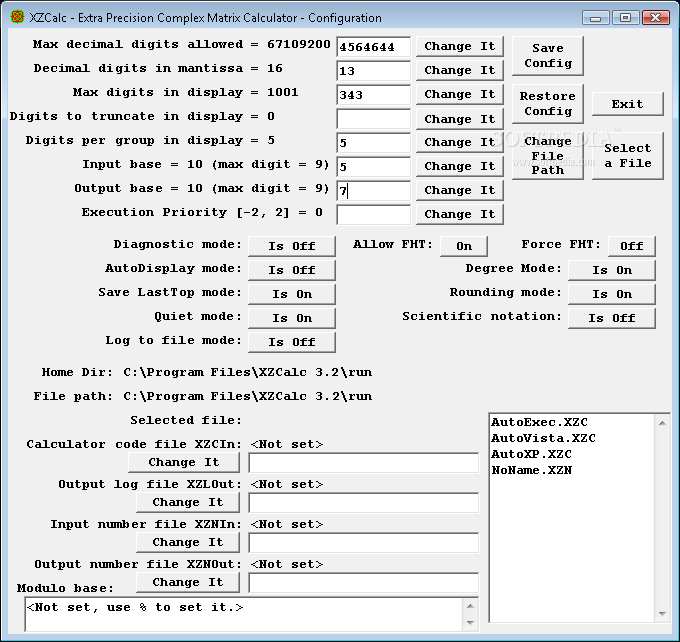The image size is (680, 642).
Task: Click Change It for Max decimal digits
Action: [459, 46]
